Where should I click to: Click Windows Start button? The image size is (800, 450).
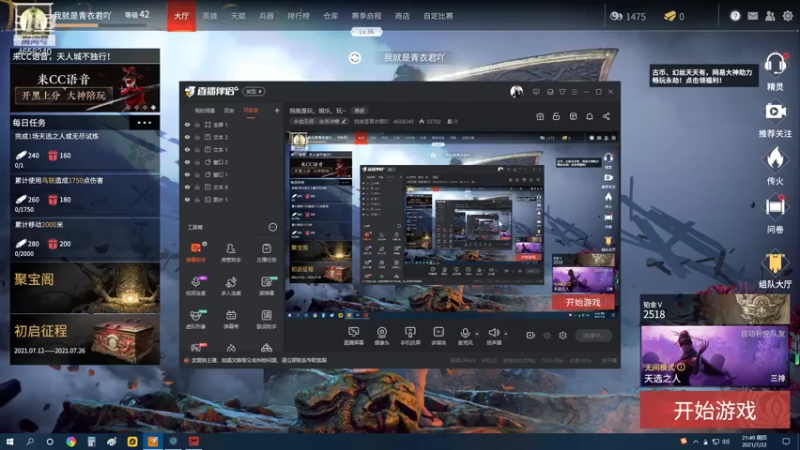pyautogui.click(x=9, y=441)
